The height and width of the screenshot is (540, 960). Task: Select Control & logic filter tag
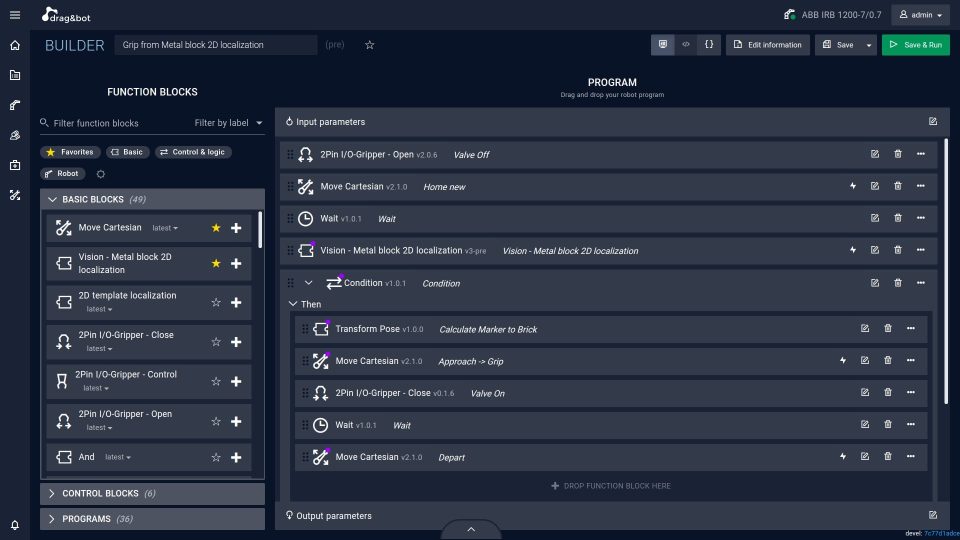click(193, 152)
